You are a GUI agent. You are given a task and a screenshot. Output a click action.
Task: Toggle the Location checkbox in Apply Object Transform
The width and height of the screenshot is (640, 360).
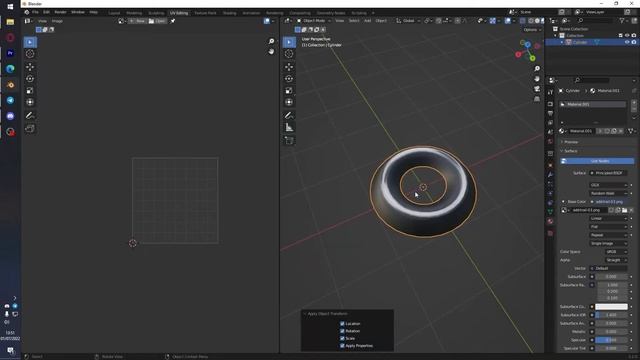point(342,324)
